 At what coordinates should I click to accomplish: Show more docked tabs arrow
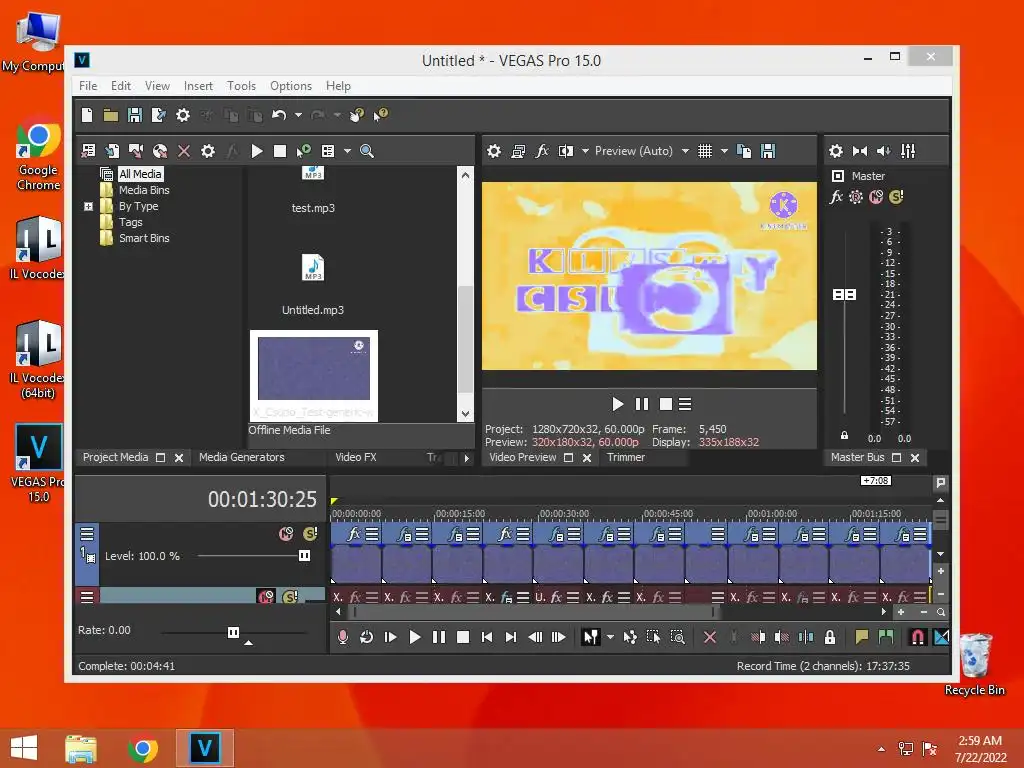(466, 458)
